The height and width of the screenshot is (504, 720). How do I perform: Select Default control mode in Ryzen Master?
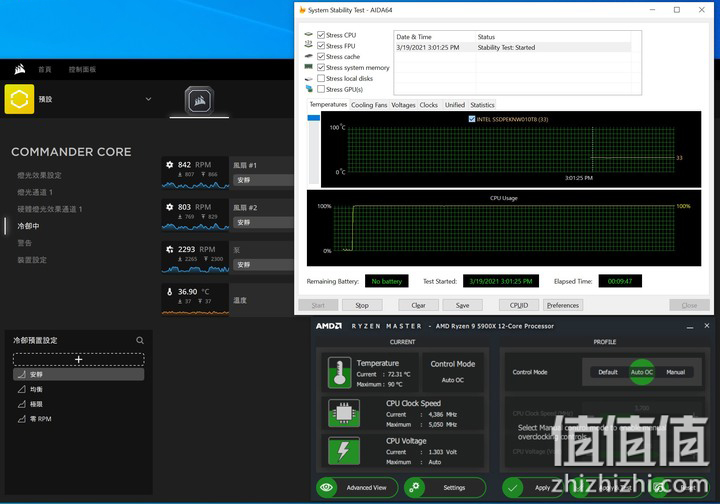click(x=608, y=372)
